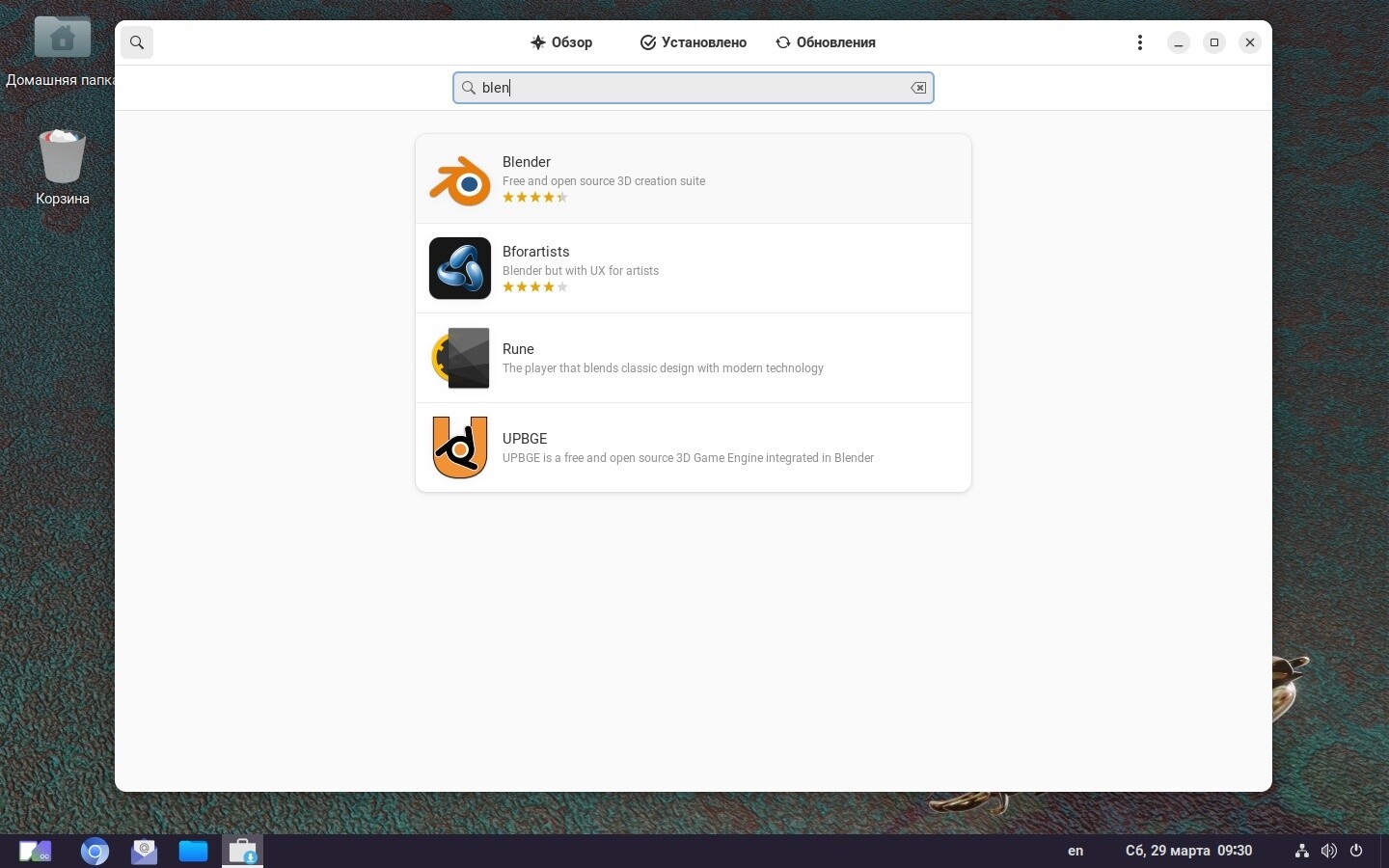Open the mail client in taskbar
The image size is (1389, 868).
[144, 852]
